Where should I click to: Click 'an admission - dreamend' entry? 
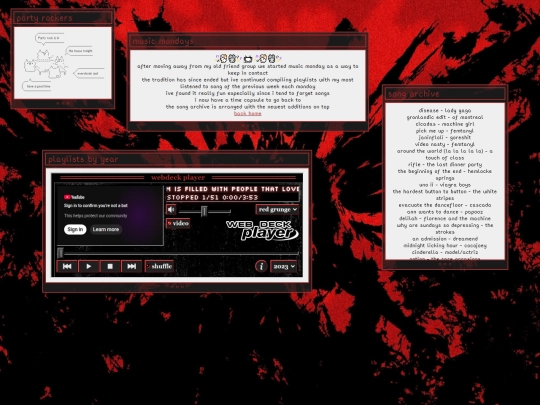(x=445, y=239)
